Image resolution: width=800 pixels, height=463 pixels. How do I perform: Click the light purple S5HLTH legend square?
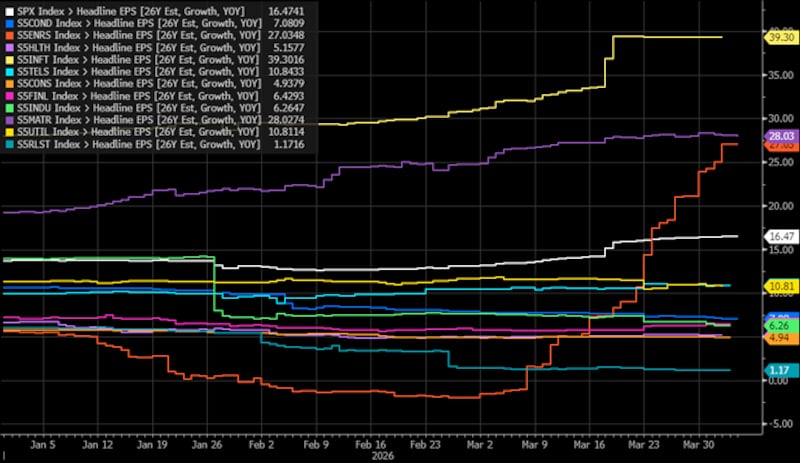pyautogui.click(x=8, y=47)
